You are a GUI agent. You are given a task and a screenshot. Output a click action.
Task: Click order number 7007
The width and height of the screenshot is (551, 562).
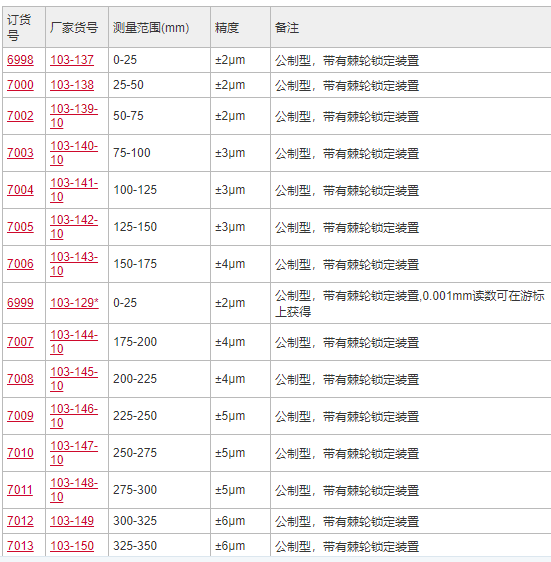coord(20,342)
